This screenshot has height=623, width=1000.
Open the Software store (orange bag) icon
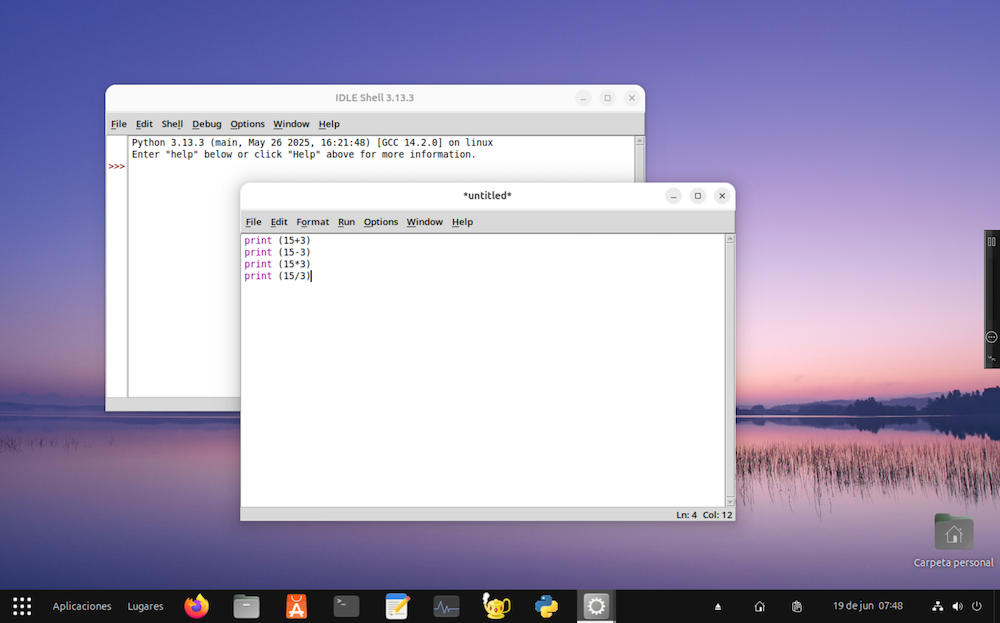tap(296, 606)
